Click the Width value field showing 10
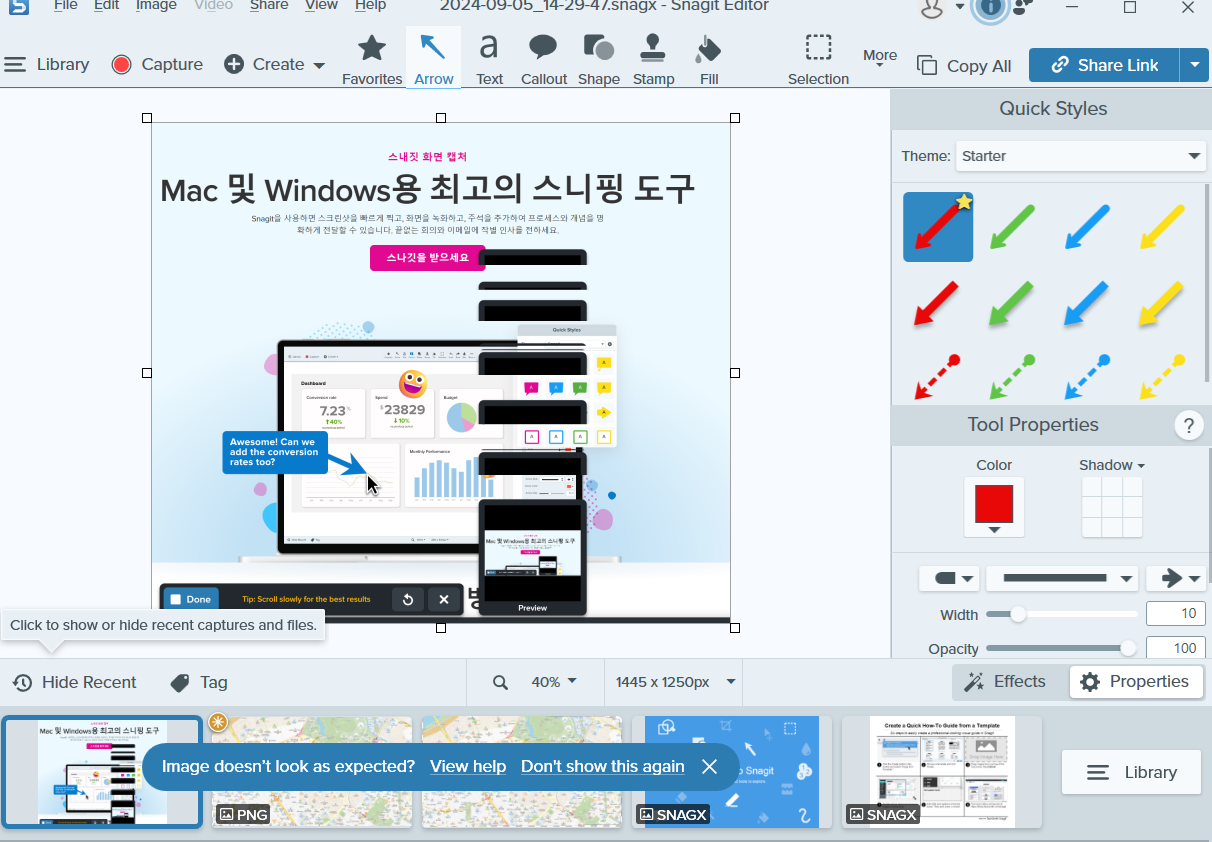The width and height of the screenshot is (1212, 842). (1175, 614)
